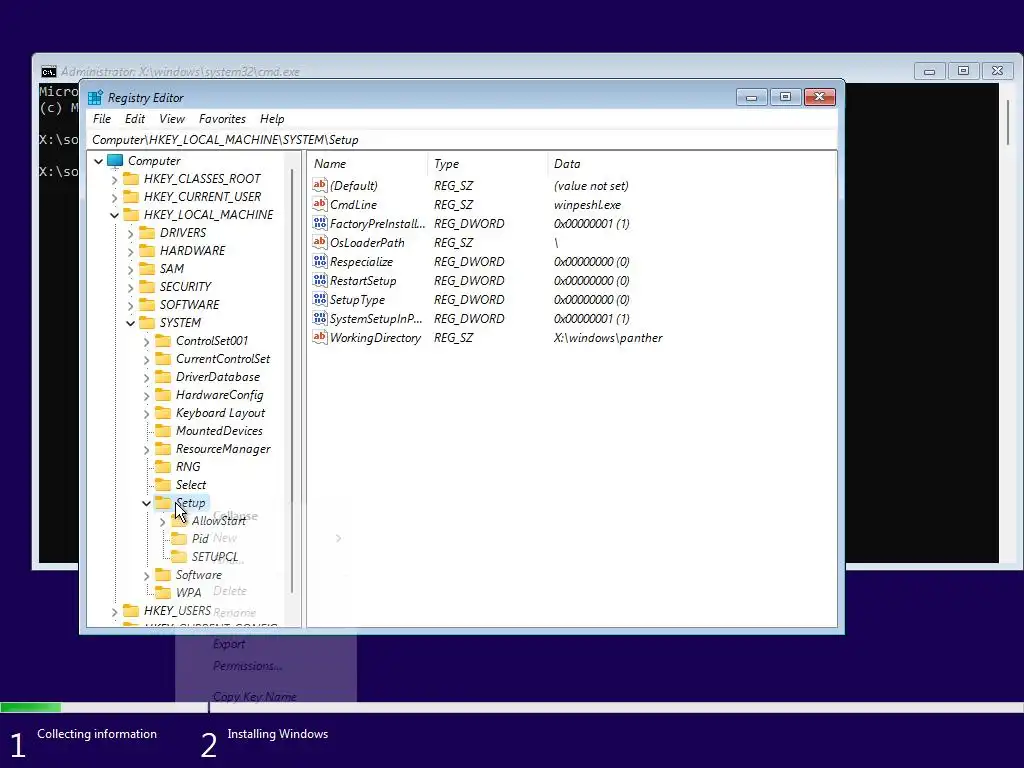Expand the CurrentControlSet key
Image resolution: width=1024 pixels, height=768 pixels.
146,359
